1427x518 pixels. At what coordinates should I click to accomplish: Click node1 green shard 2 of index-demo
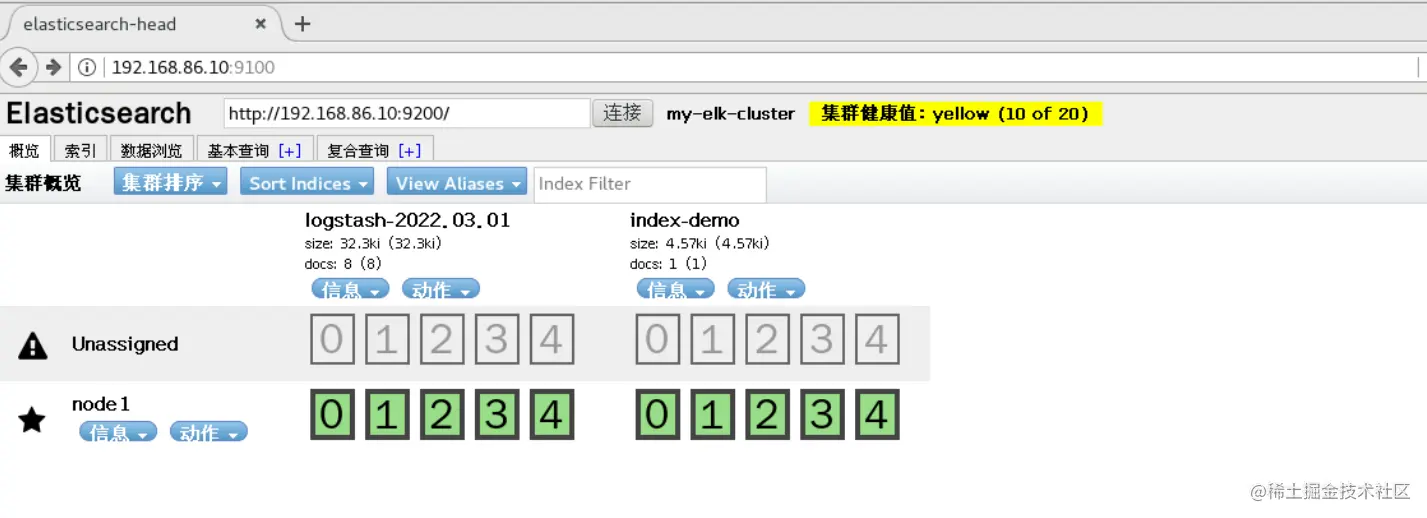(767, 414)
